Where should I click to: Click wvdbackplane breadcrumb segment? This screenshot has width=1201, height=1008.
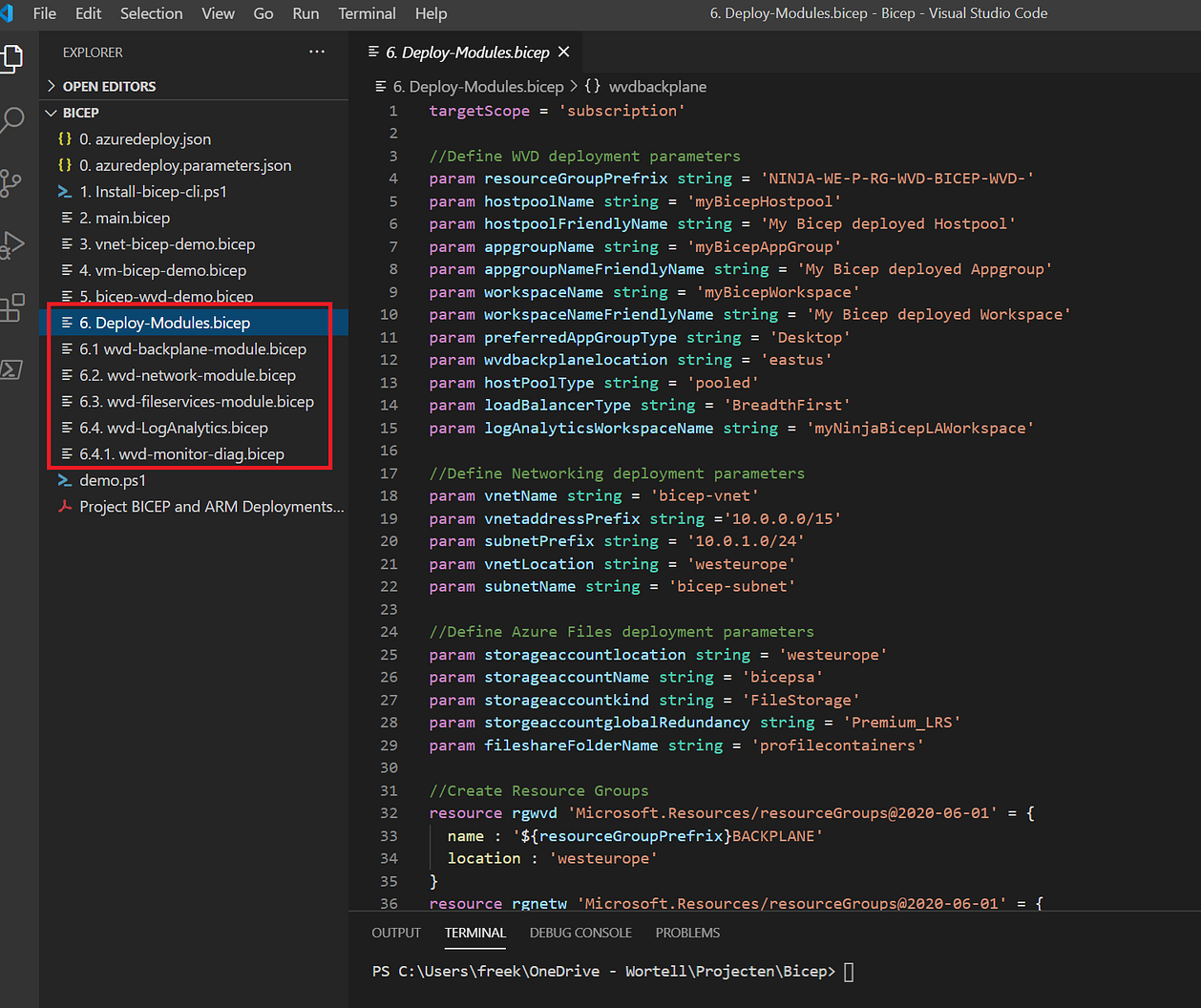point(658,86)
